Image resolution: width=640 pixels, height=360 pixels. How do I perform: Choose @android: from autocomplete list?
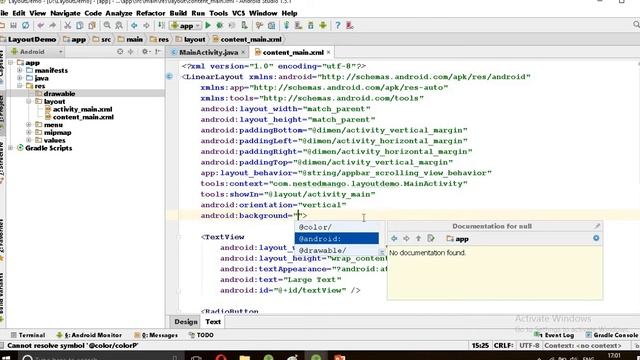point(337,239)
